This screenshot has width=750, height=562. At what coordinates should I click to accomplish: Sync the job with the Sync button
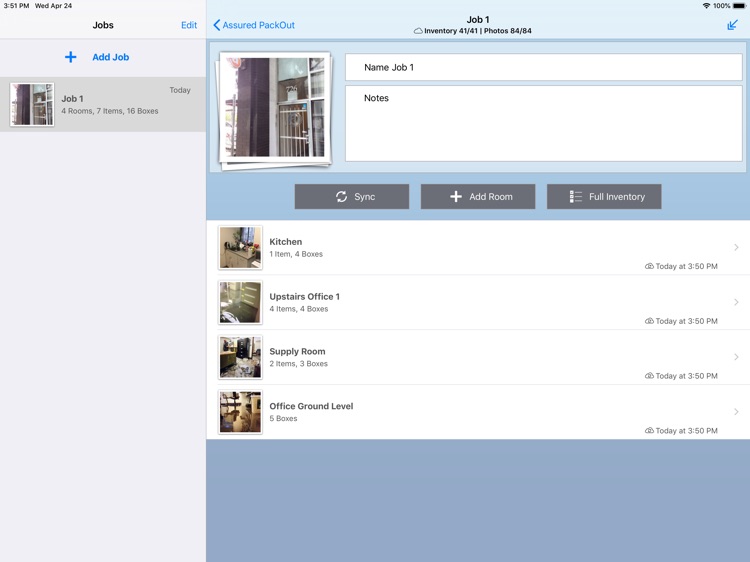tap(352, 197)
